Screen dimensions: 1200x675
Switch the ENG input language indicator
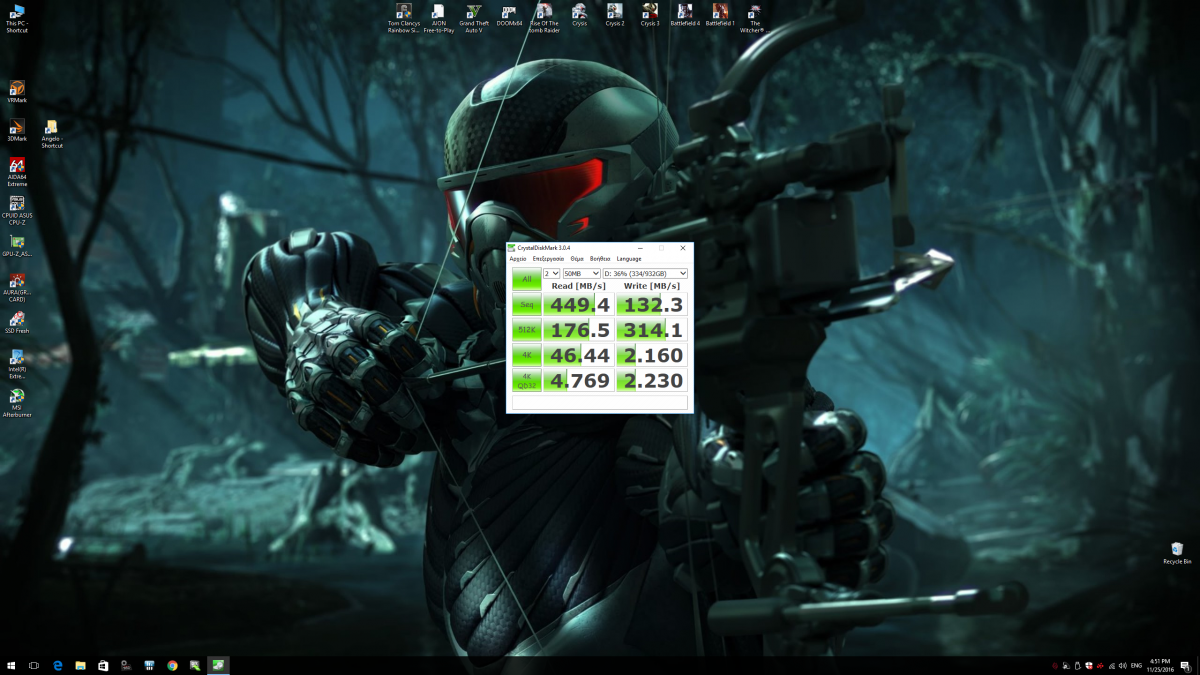1134,665
